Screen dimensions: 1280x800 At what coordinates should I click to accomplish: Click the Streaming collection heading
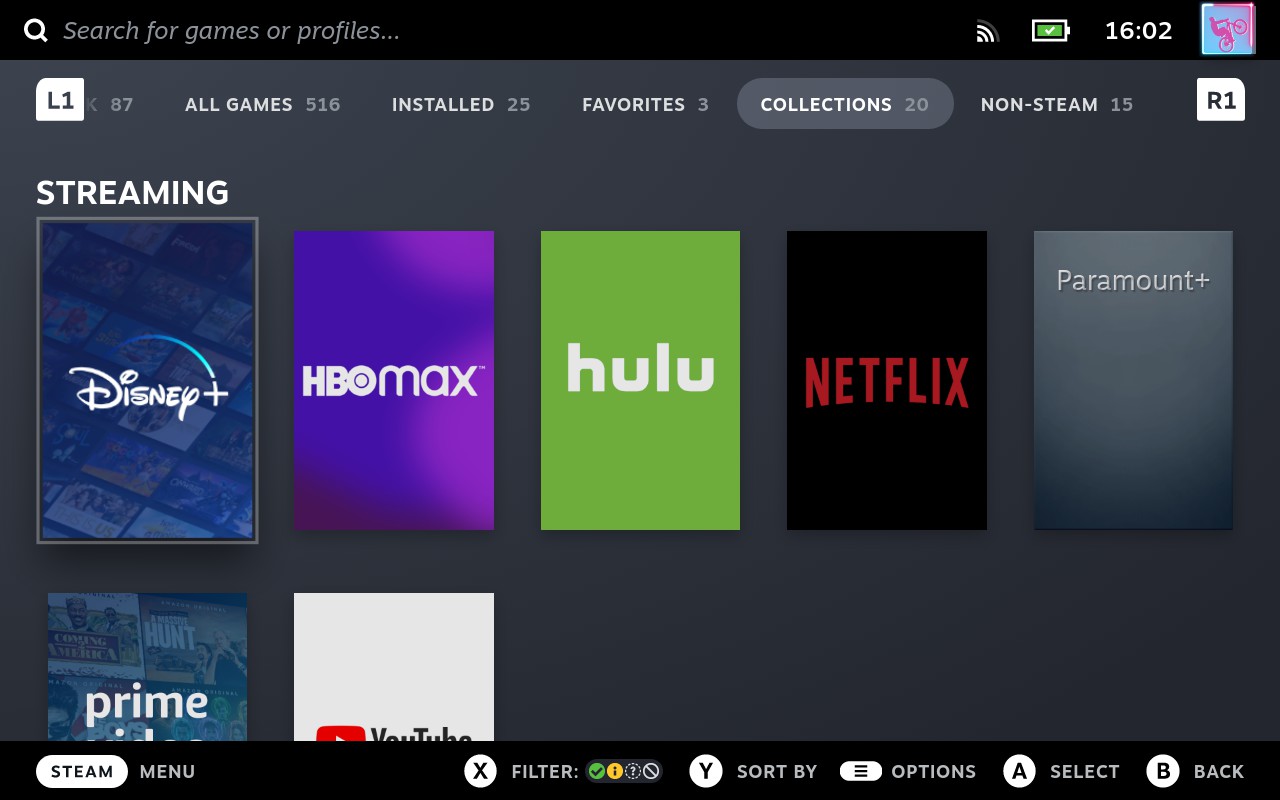[133, 192]
